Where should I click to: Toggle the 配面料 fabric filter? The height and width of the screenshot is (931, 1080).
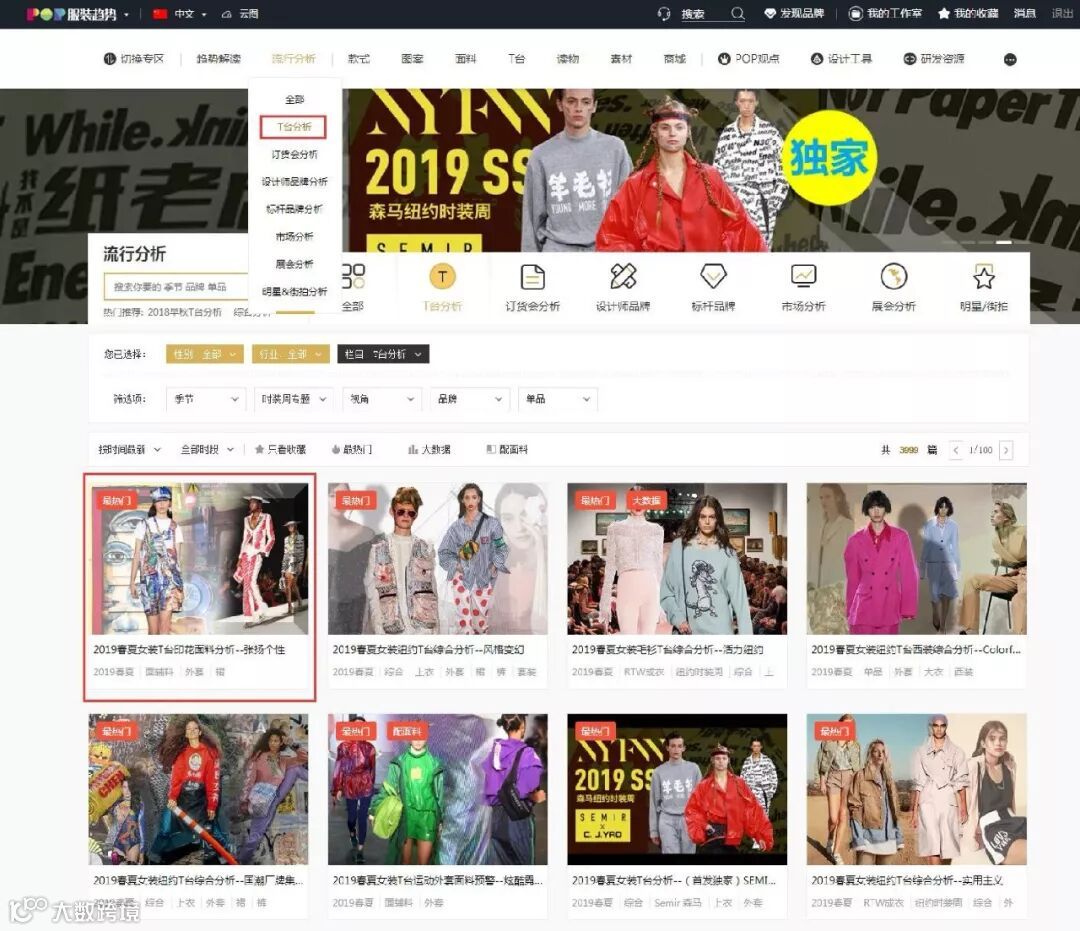click(x=507, y=450)
